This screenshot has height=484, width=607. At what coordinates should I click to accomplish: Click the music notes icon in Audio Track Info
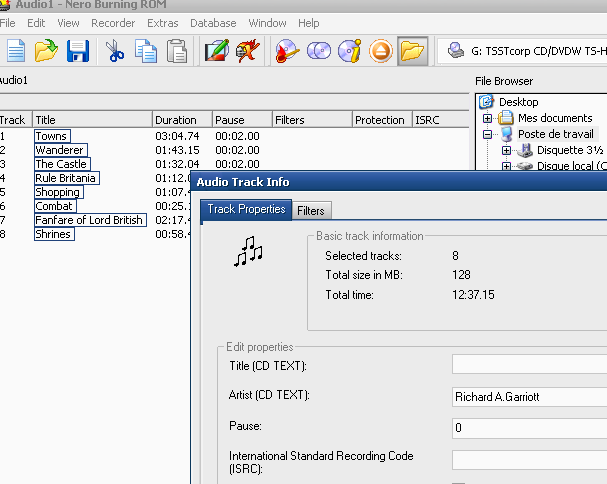click(x=248, y=252)
